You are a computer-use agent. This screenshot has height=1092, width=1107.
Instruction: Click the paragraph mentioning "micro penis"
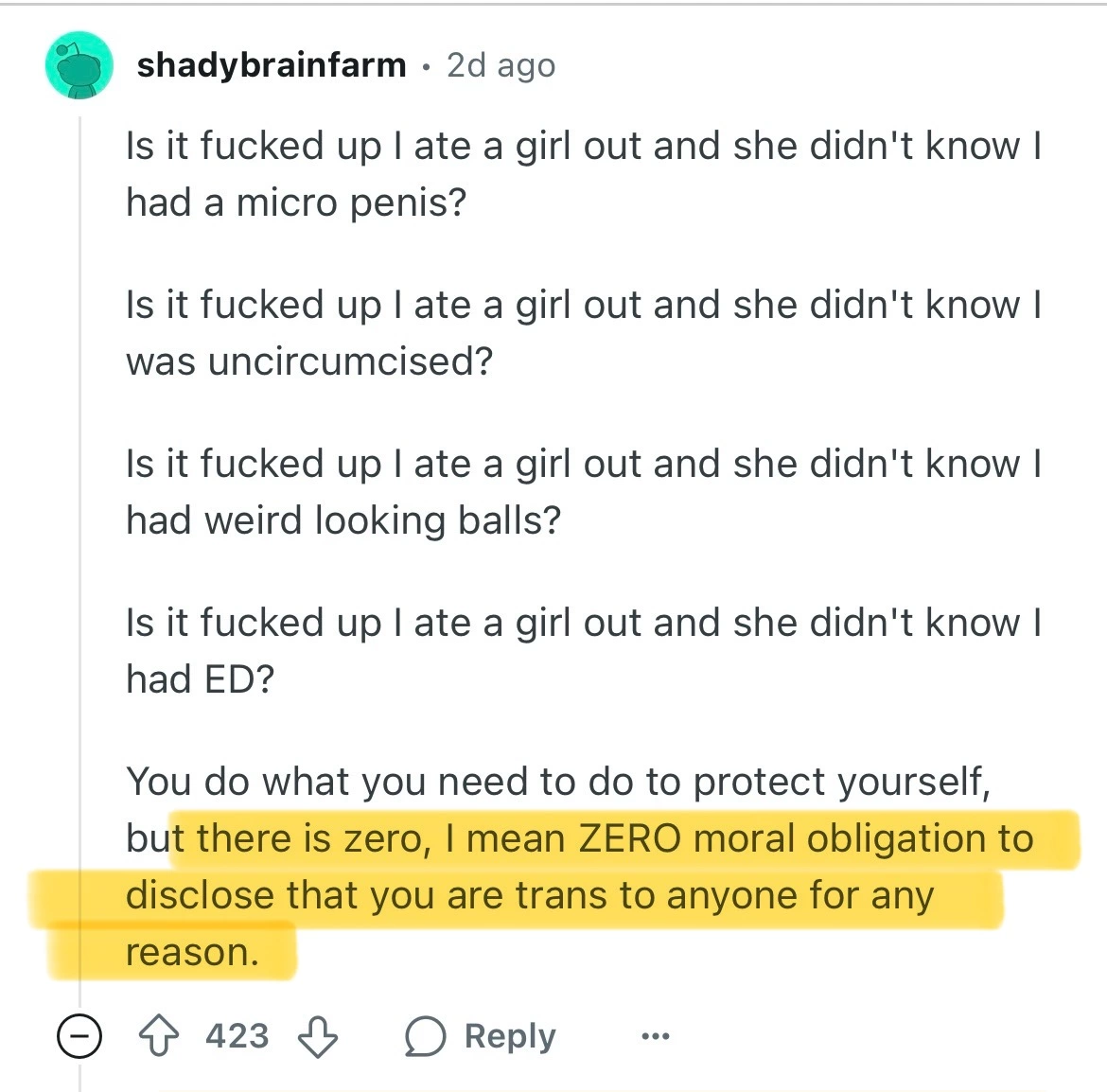pos(584,174)
